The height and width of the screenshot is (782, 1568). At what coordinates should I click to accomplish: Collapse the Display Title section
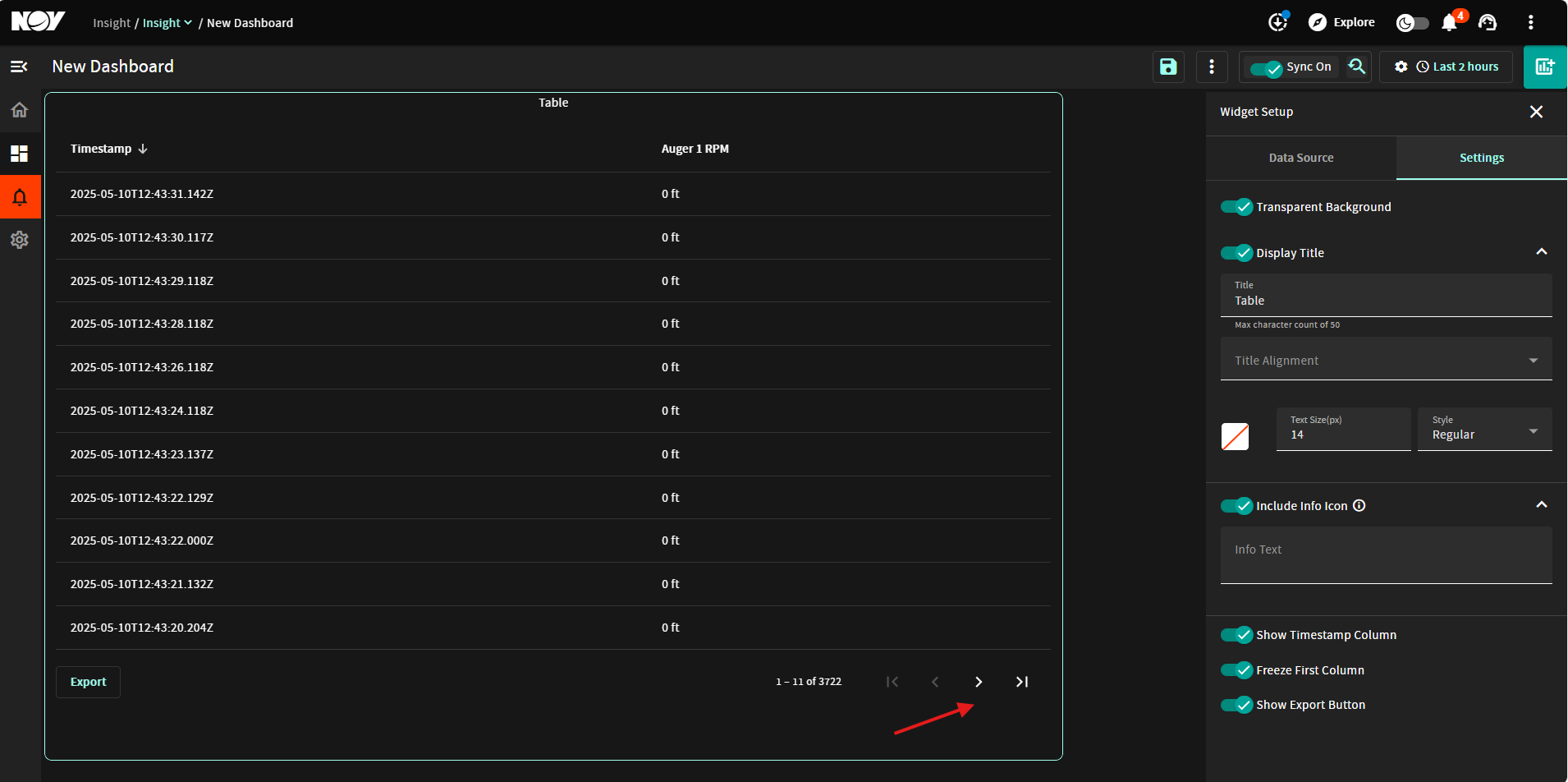pyautogui.click(x=1542, y=252)
